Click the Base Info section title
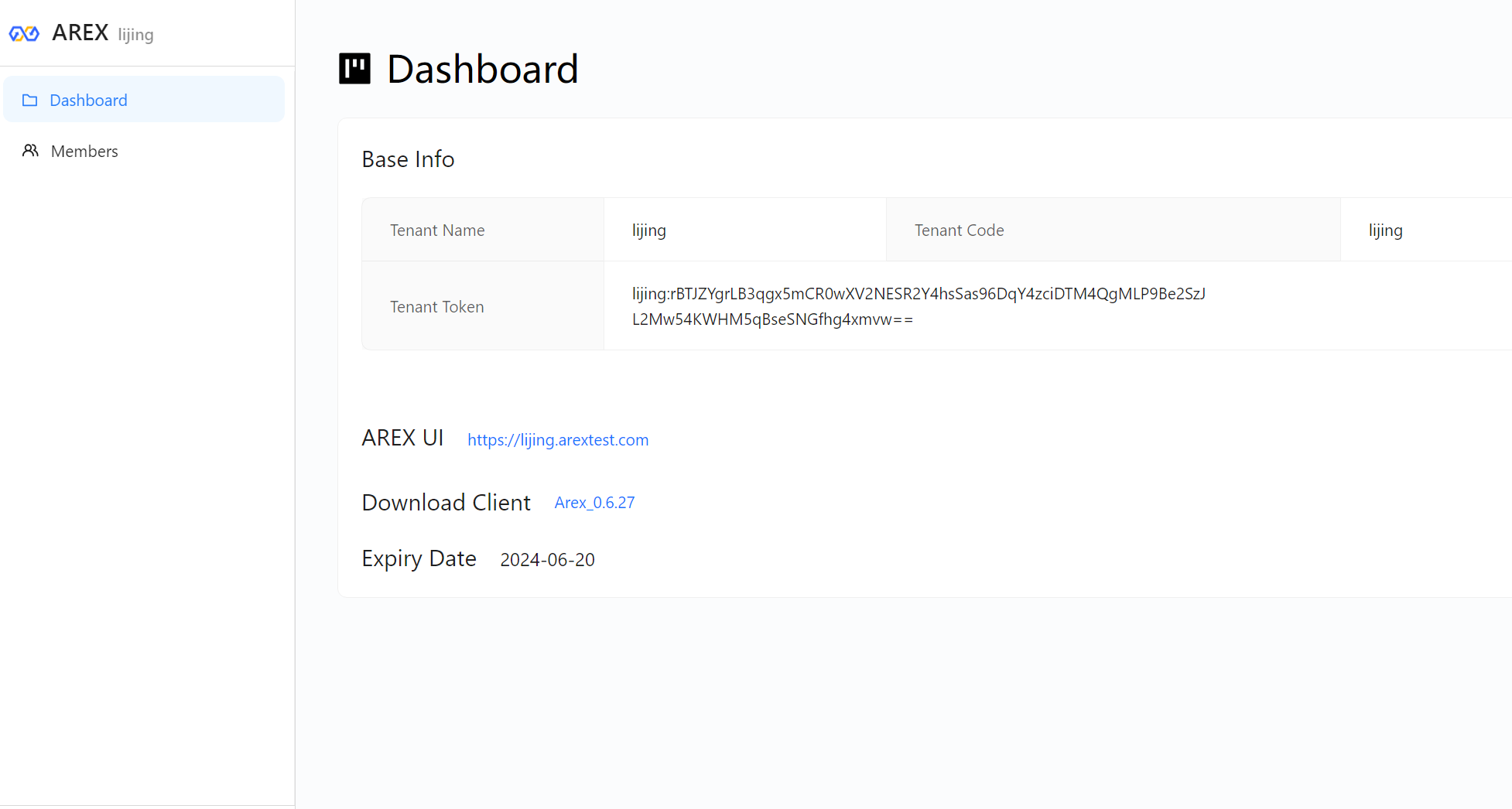The width and height of the screenshot is (1512, 809). (408, 159)
